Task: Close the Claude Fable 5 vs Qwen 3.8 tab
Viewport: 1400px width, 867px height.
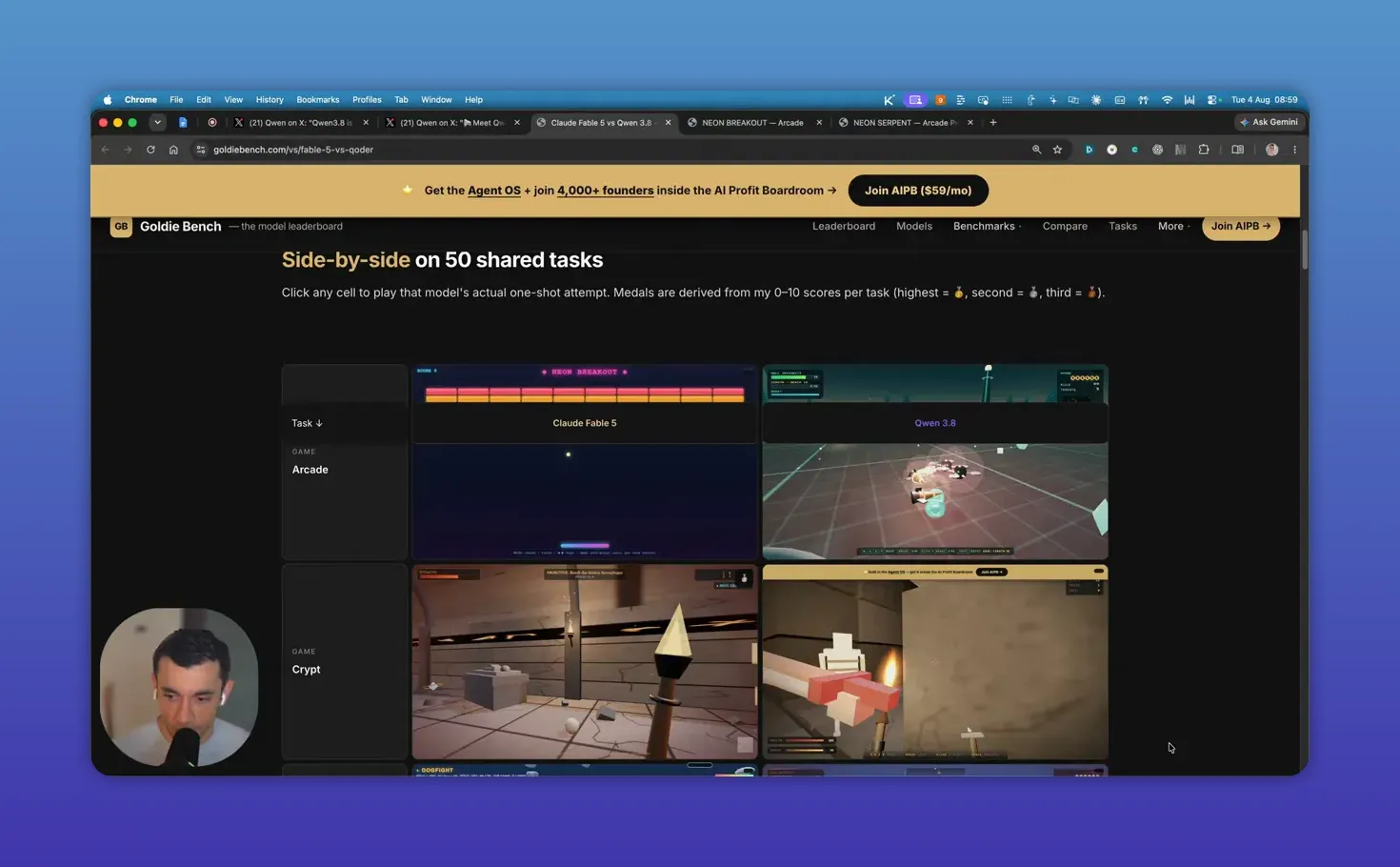Action: [x=668, y=122]
